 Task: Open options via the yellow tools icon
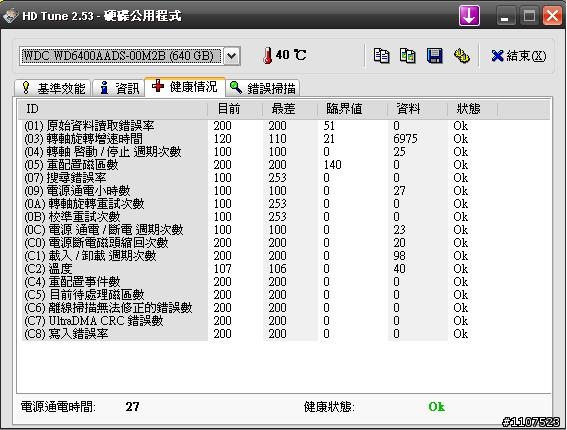point(461,56)
